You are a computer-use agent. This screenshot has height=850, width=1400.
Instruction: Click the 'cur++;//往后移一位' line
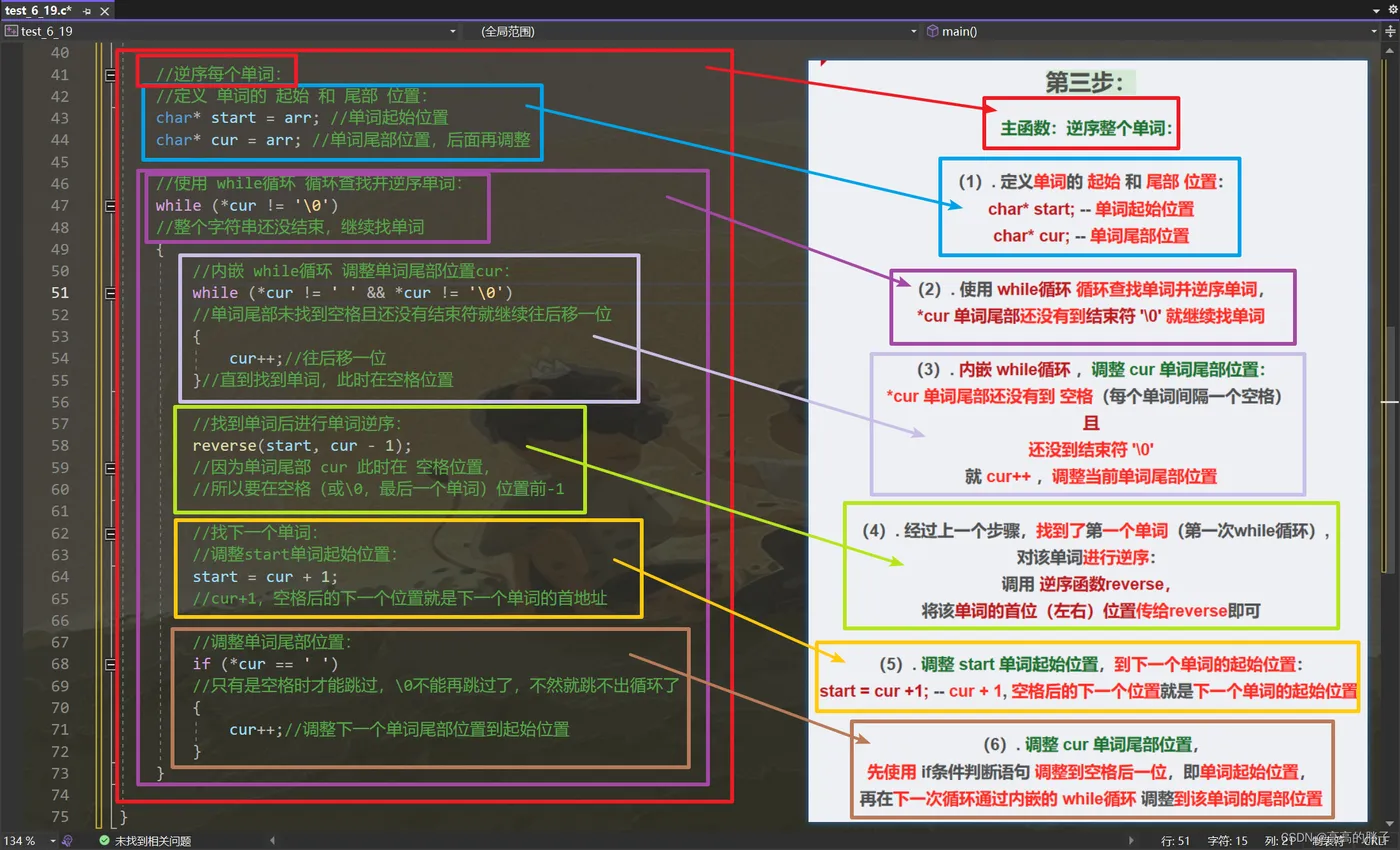(307, 358)
